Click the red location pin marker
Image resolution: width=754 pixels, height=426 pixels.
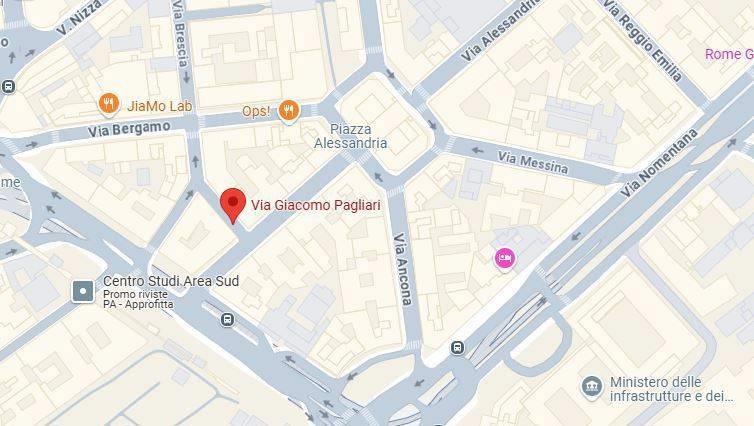(233, 205)
